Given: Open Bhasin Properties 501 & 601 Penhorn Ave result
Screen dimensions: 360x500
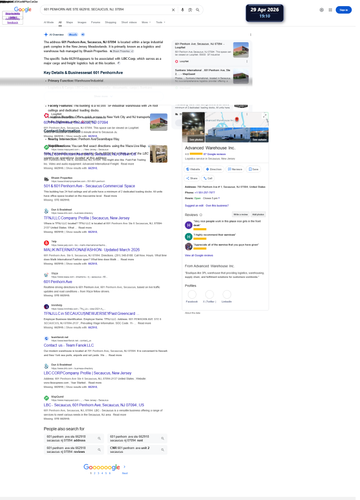Looking at the screenshot, I should [x=89, y=186].
